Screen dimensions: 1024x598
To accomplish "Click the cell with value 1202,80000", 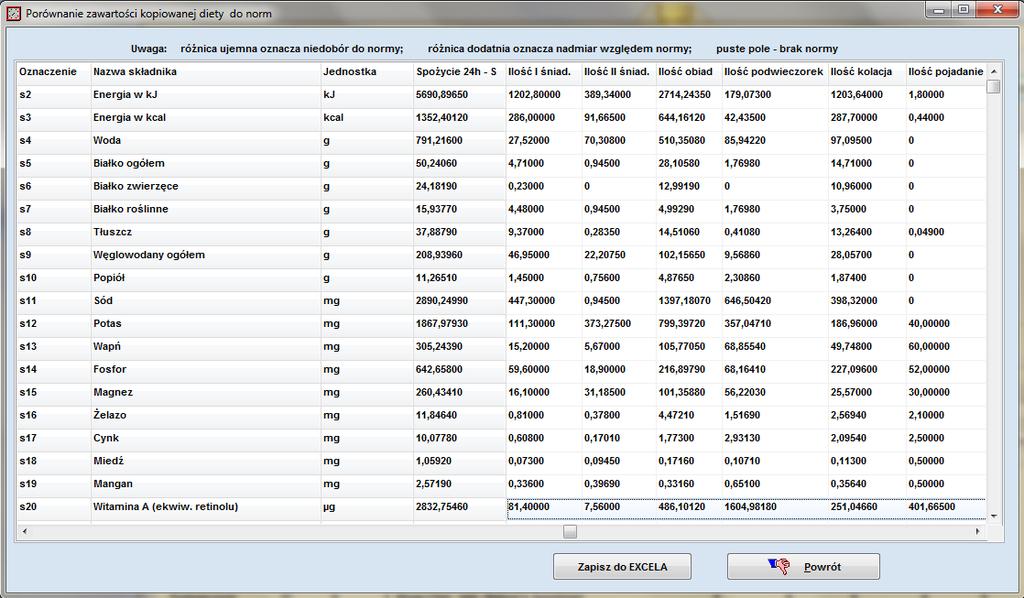I will click(544, 95).
